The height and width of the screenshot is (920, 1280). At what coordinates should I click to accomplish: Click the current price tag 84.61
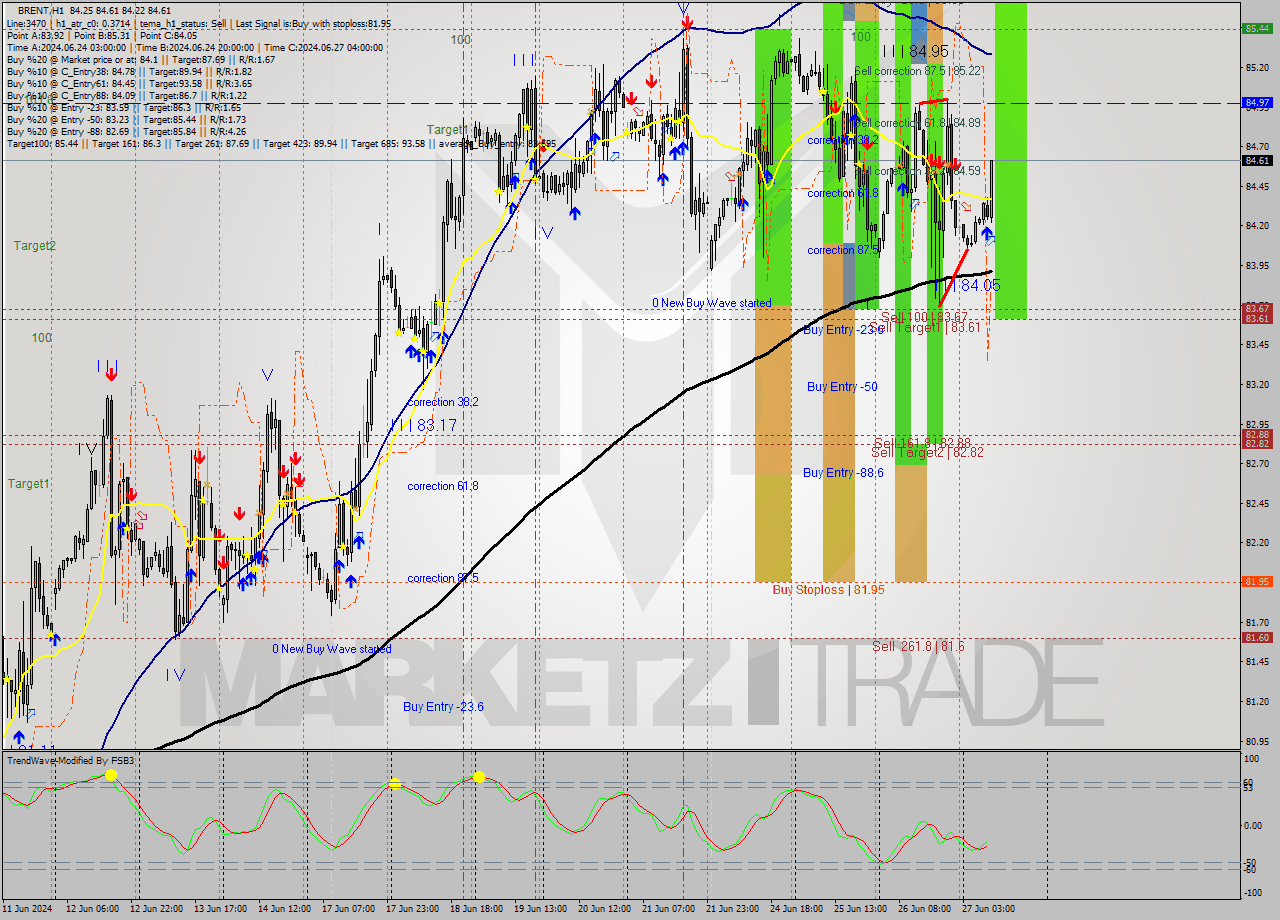(1257, 160)
